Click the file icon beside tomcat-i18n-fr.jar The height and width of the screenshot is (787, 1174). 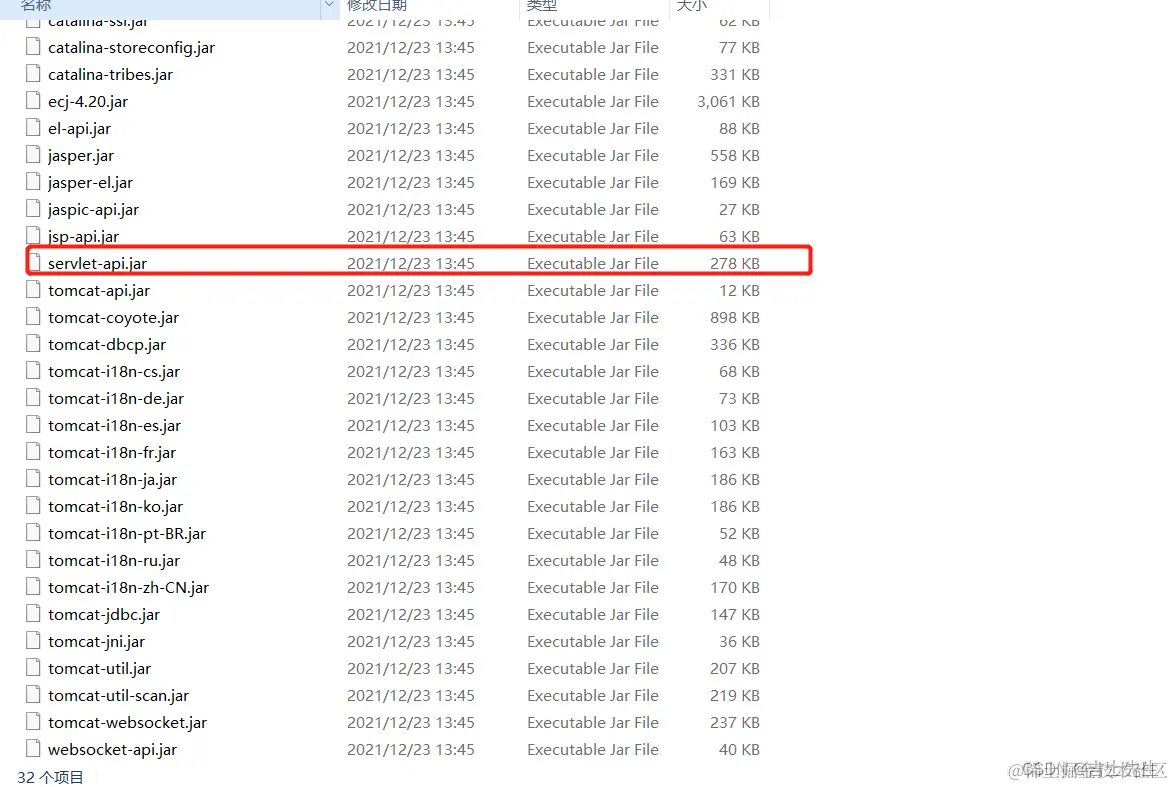(33, 452)
